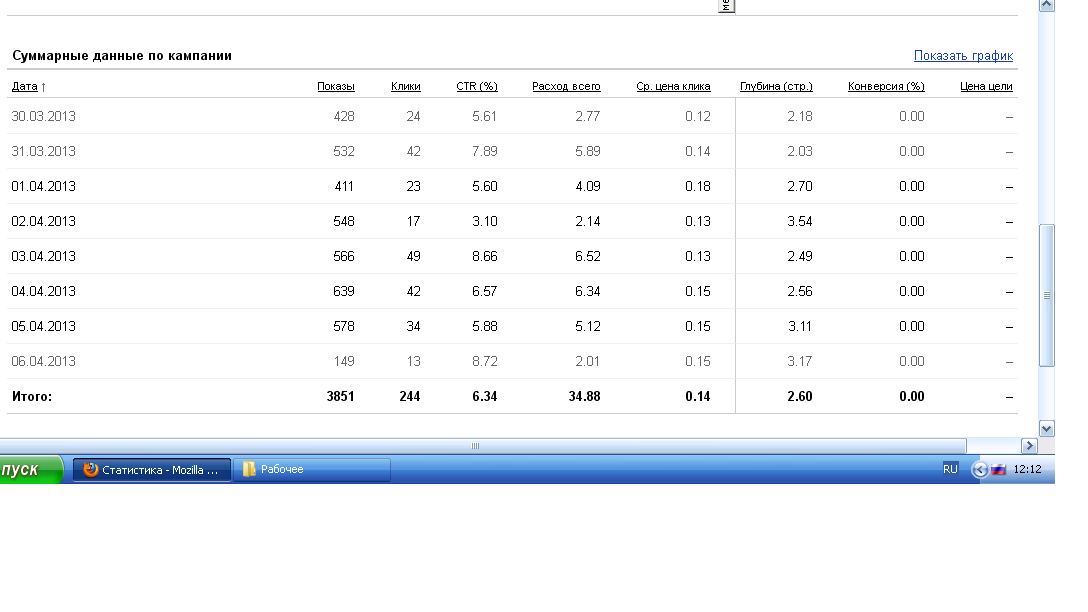Image resolution: width=1088 pixels, height=612 pixels.
Task: Click the vertical scrollbar down arrow
Action: pyautogui.click(x=1047, y=428)
